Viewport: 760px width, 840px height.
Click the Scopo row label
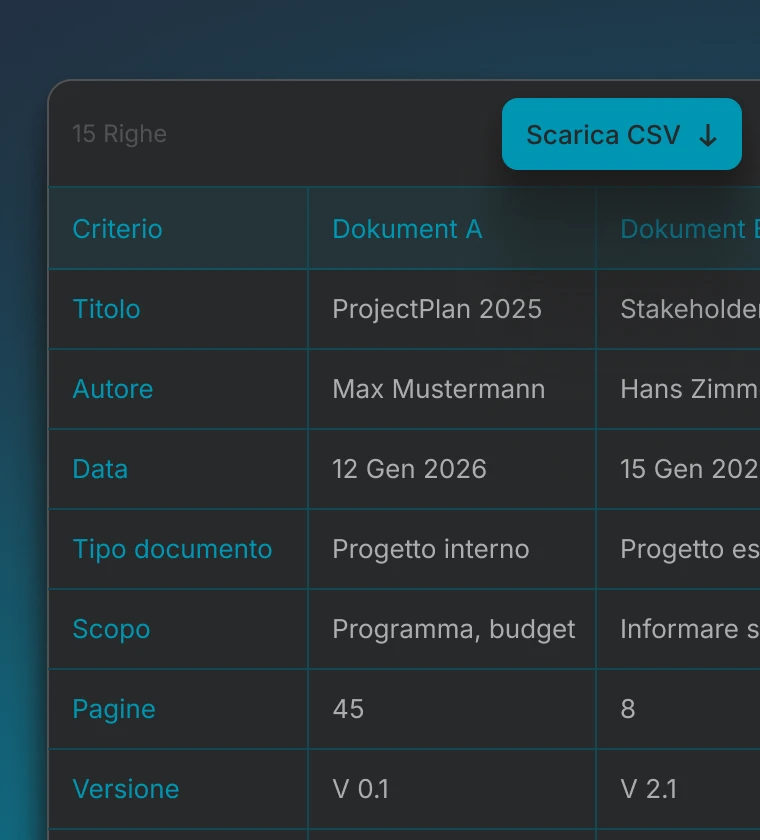pyautogui.click(x=111, y=629)
